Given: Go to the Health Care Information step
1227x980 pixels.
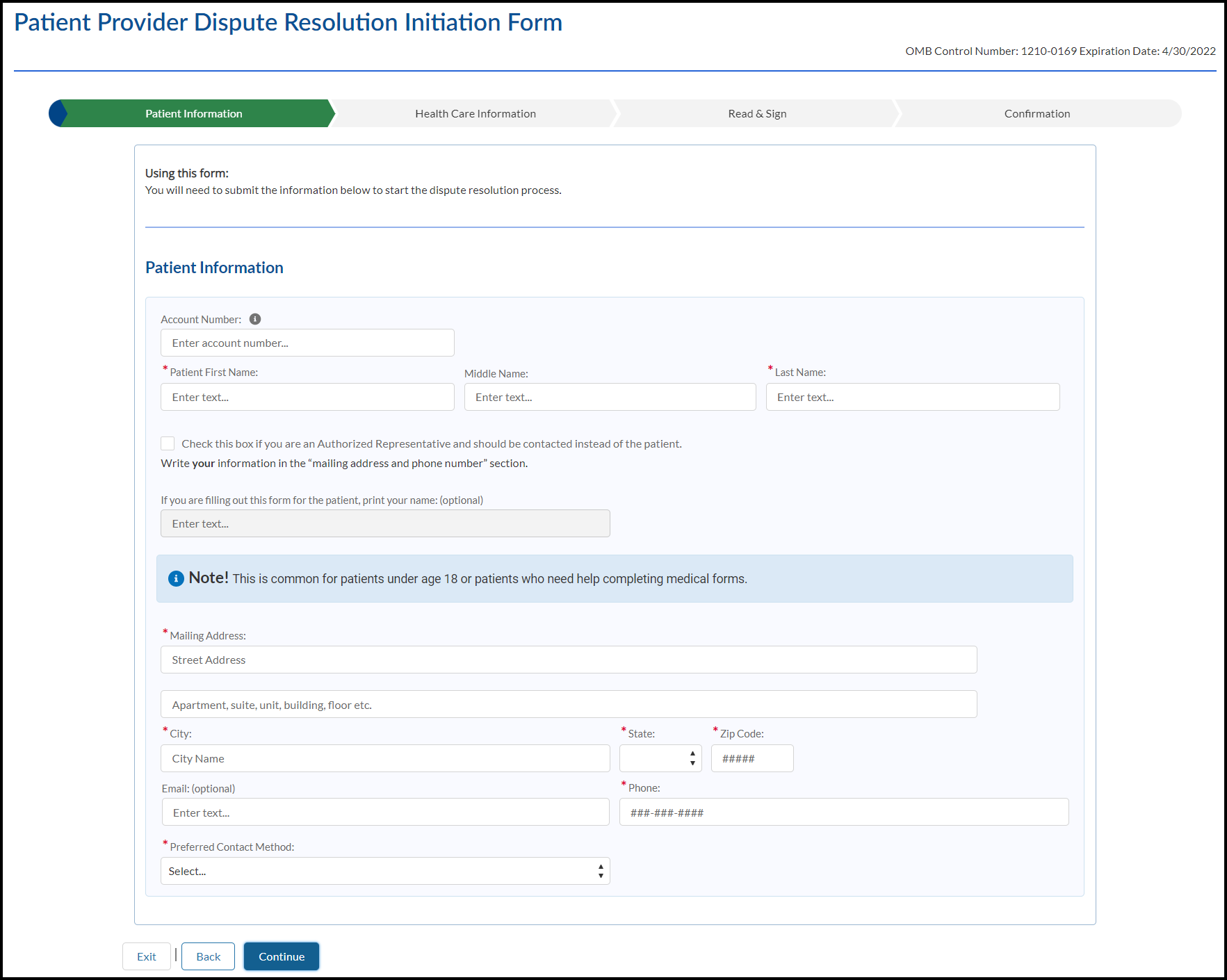Looking at the screenshot, I should [x=475, y=113].
